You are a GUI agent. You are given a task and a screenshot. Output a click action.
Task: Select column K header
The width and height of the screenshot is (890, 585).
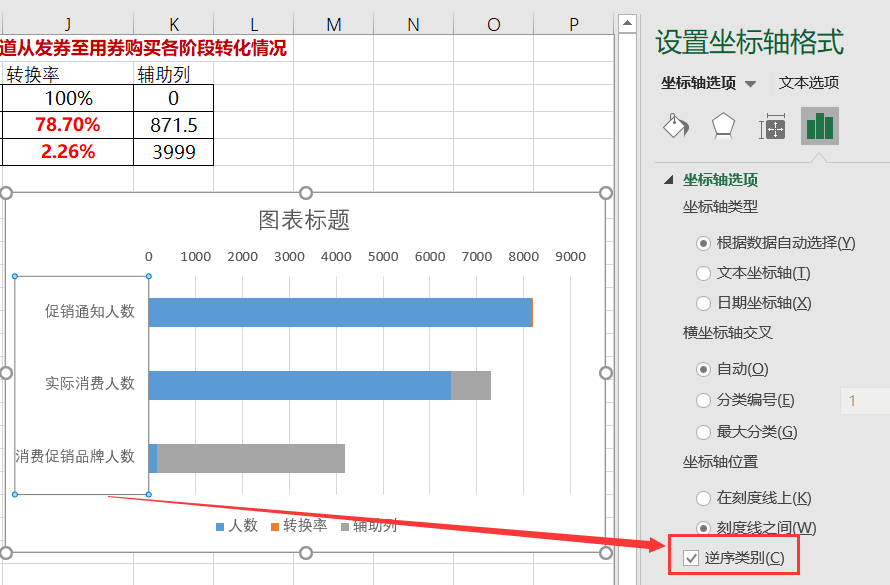[x=174, y=24]
